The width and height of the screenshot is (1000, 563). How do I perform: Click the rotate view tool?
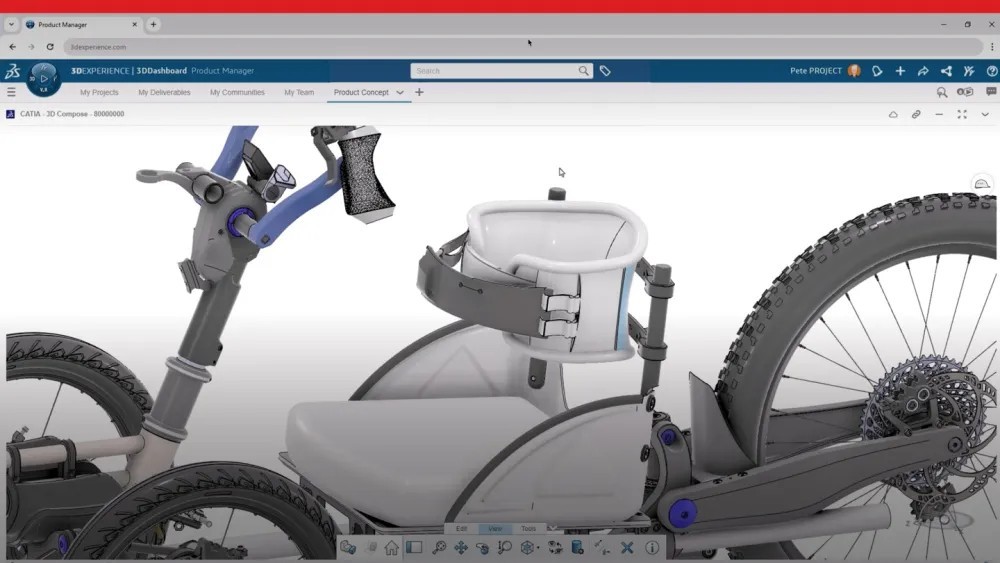(x=483, y=548)
